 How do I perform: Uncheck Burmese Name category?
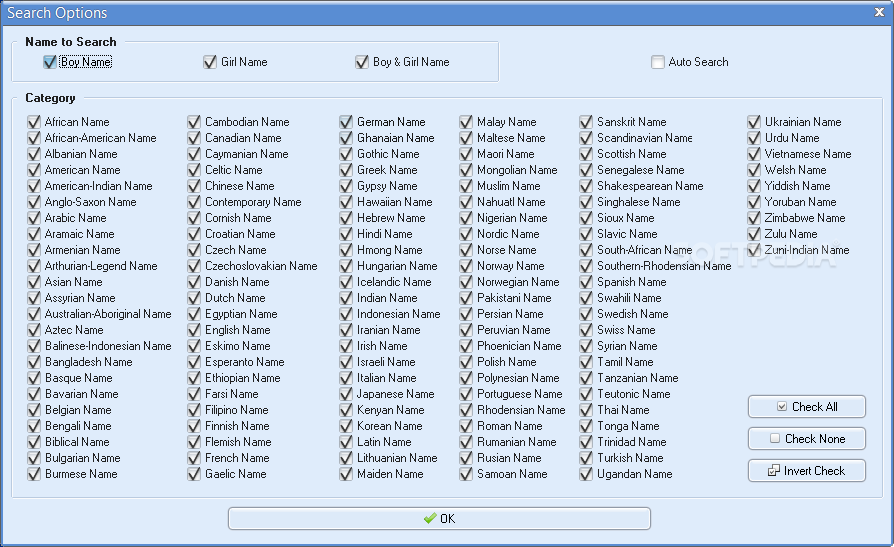tap(34, 474)
